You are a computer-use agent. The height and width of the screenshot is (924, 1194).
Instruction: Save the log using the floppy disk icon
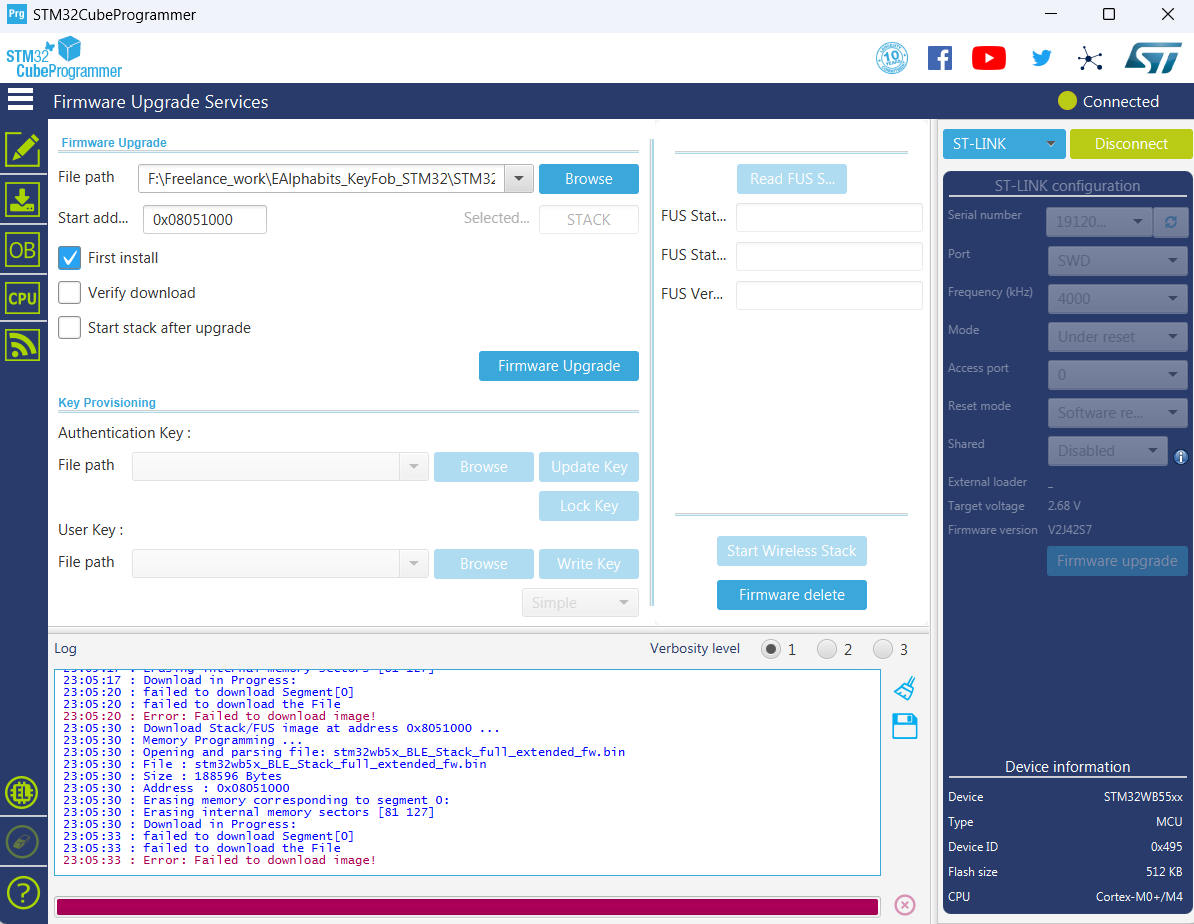904,726
